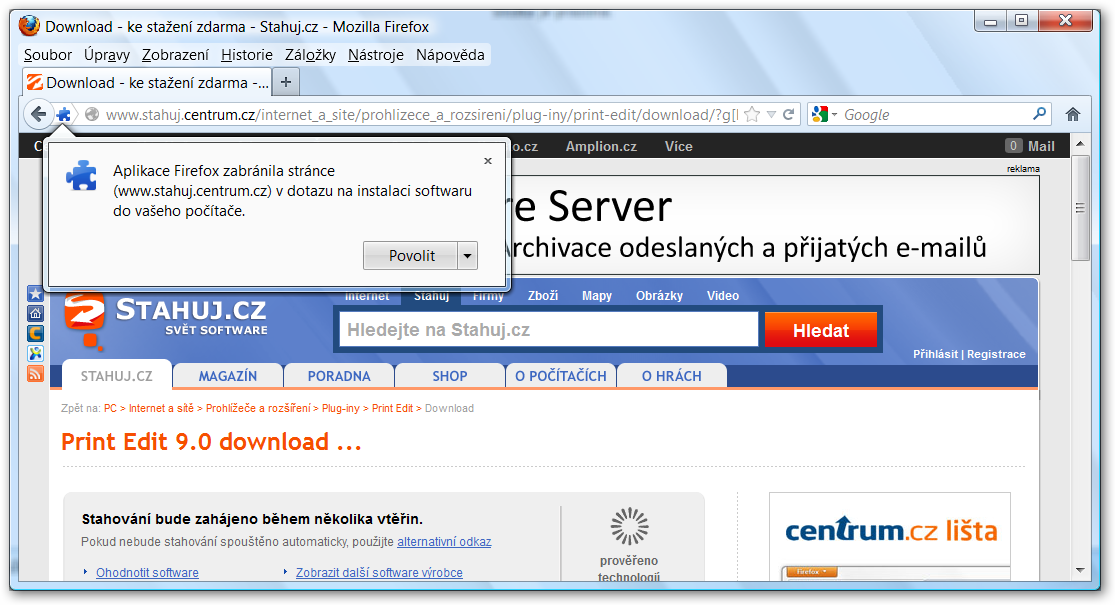Click the Zboží search category
The height and width of the screenshot is (605, 1115).
click(x=543, y=296)
